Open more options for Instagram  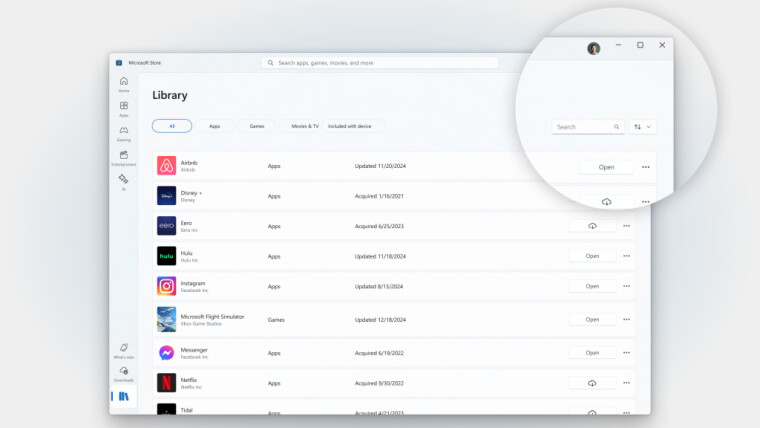tap(627, 286)
